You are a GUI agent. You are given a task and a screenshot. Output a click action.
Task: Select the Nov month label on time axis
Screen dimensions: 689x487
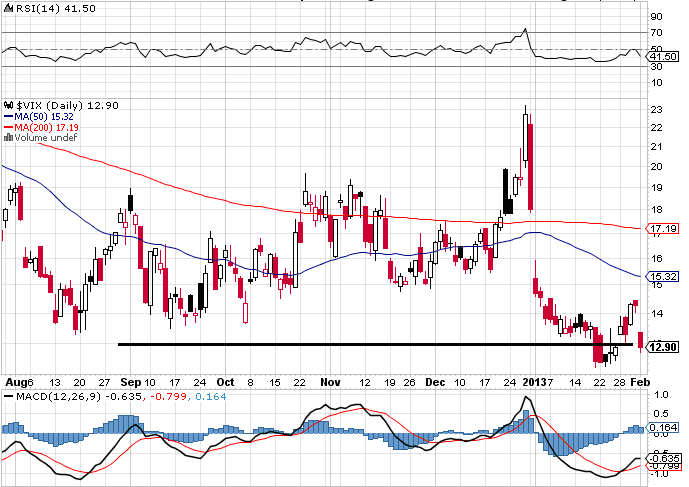(331, 382)
